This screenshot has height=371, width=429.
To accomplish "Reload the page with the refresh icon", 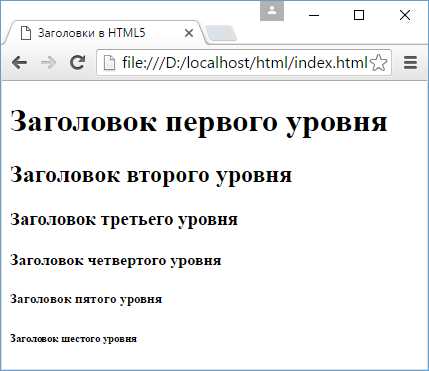I will tap(78, 62).
